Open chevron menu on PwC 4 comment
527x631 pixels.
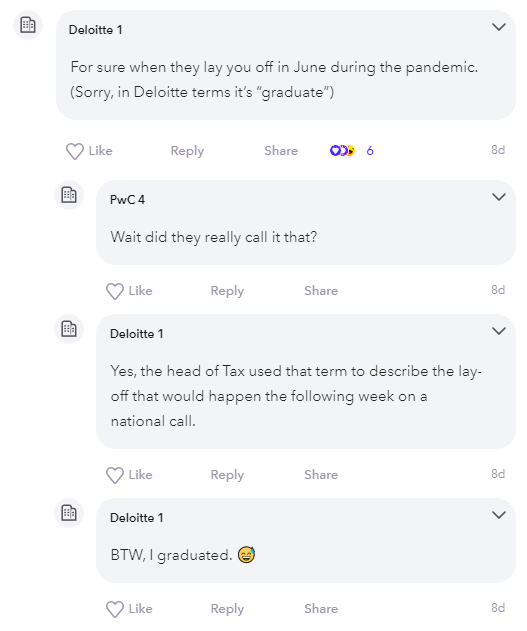click(499, 197)
